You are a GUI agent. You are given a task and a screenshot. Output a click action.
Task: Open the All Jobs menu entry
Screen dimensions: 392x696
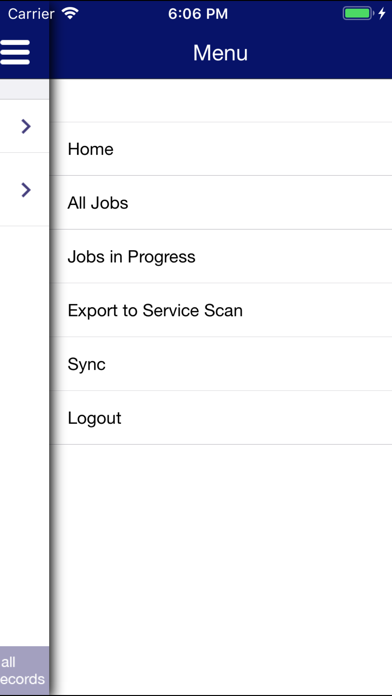click(x=221, y=203)
